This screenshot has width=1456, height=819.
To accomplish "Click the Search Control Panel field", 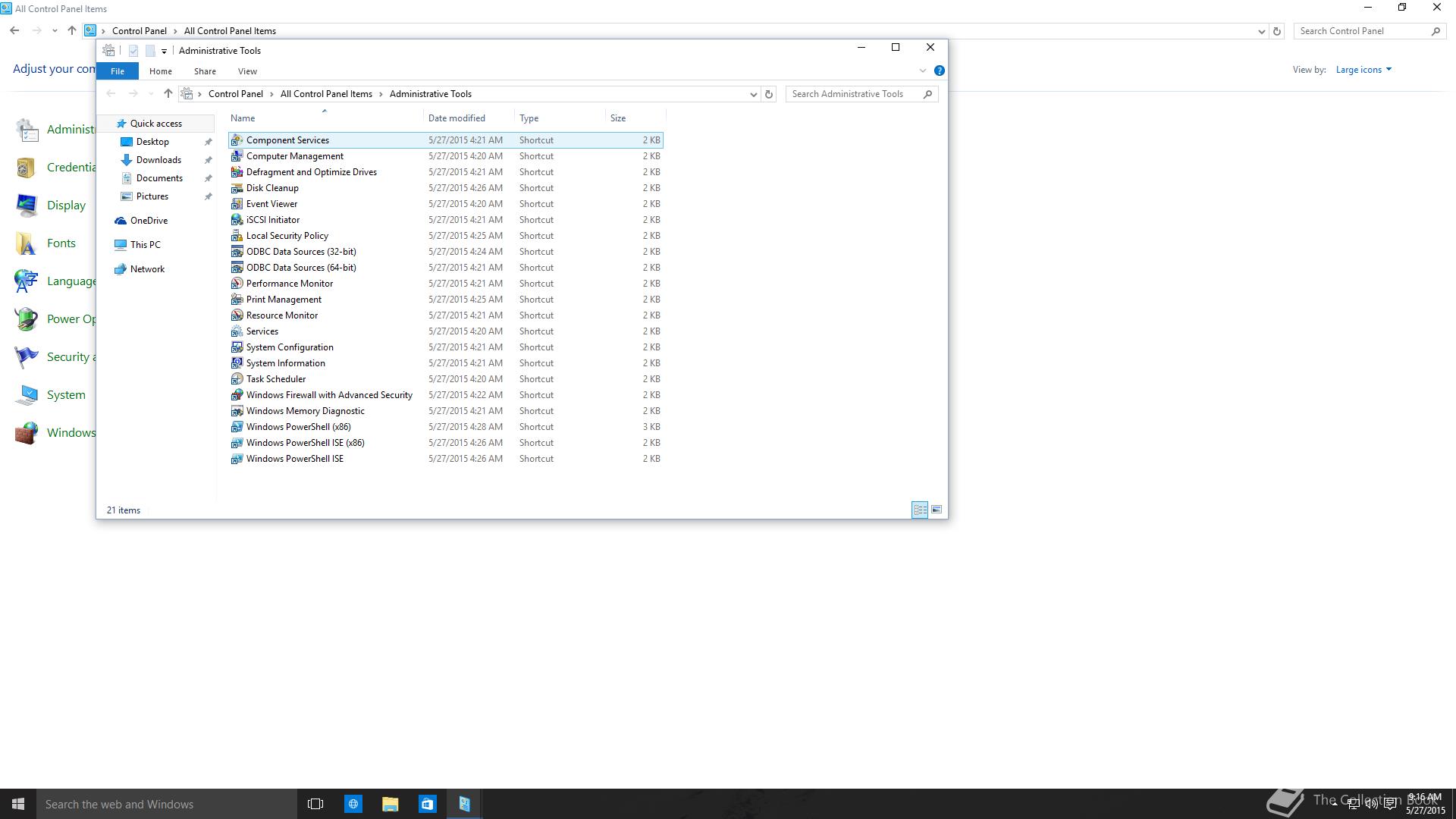I will (x=1370, y=31).
